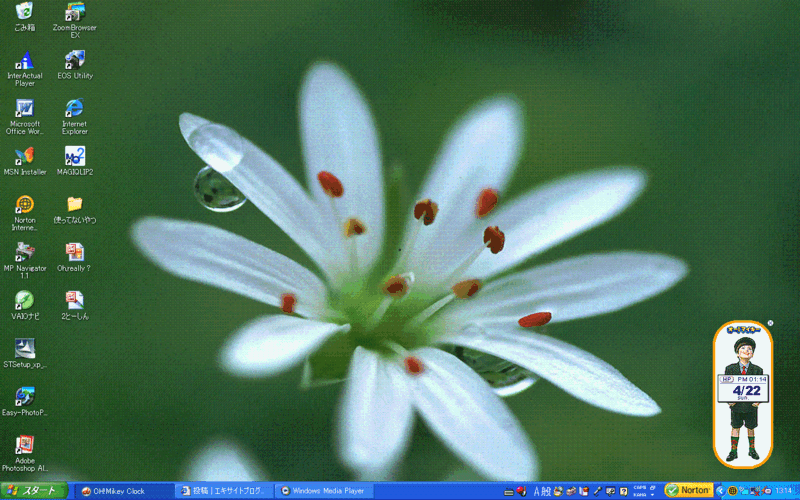This screenshot has width=800, height=500.
Task: Open the Norton status indicator in taskbar
Action: click(x=688, y=491)
